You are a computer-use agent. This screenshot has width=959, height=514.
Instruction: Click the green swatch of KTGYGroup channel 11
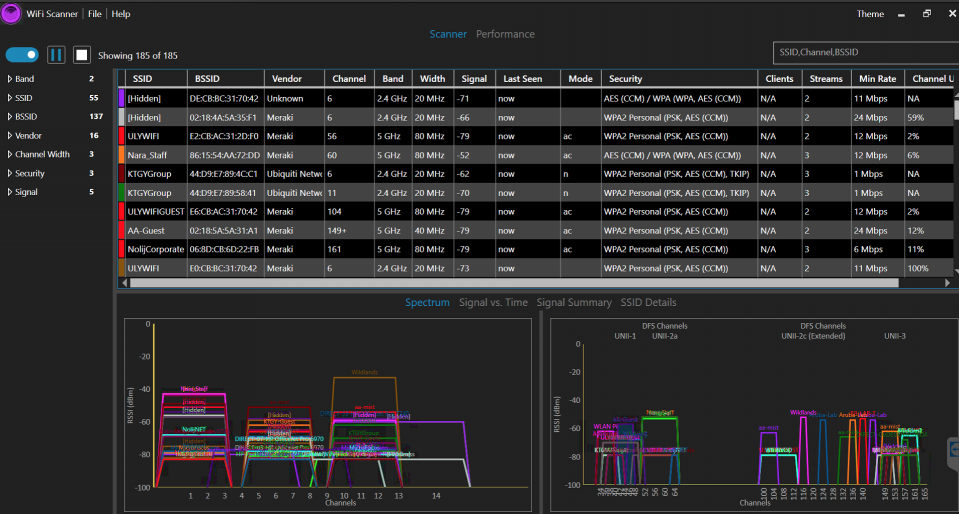[x=121, y=193]
